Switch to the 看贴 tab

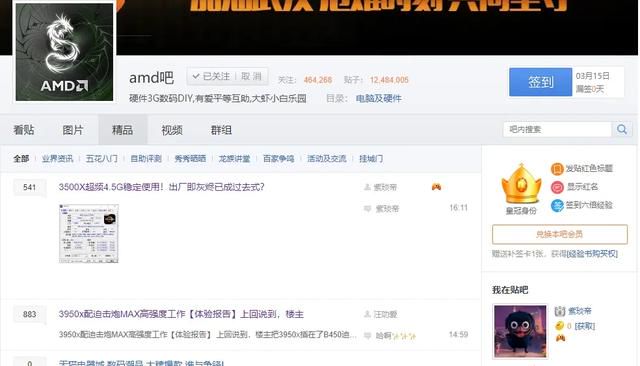(x=24, y=130)
